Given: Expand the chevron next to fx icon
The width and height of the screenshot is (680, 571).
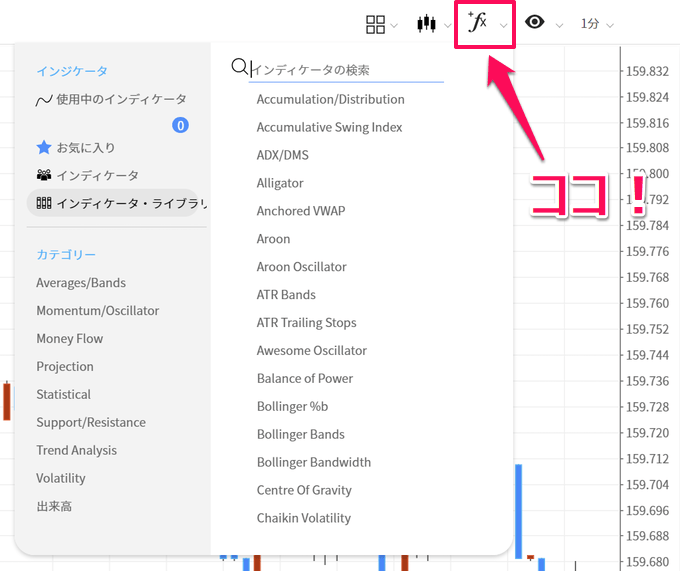Looking at the screenshot, I should (x=503, y=26).
